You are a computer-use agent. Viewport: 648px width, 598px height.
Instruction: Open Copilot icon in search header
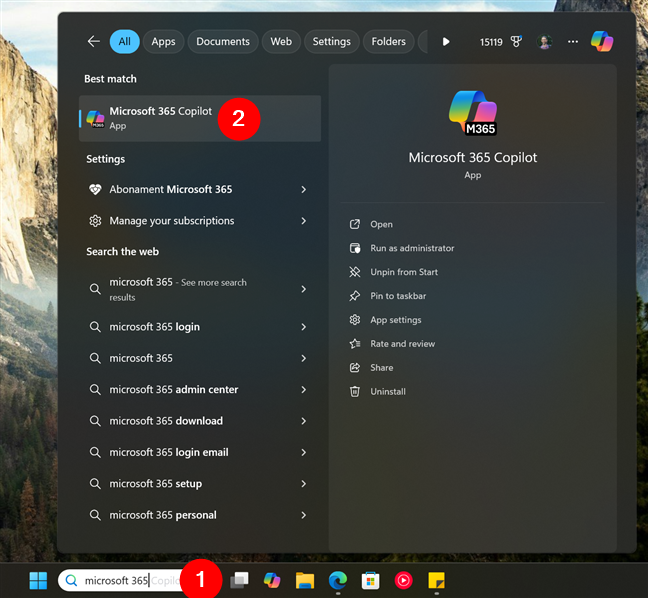(602, 41)
